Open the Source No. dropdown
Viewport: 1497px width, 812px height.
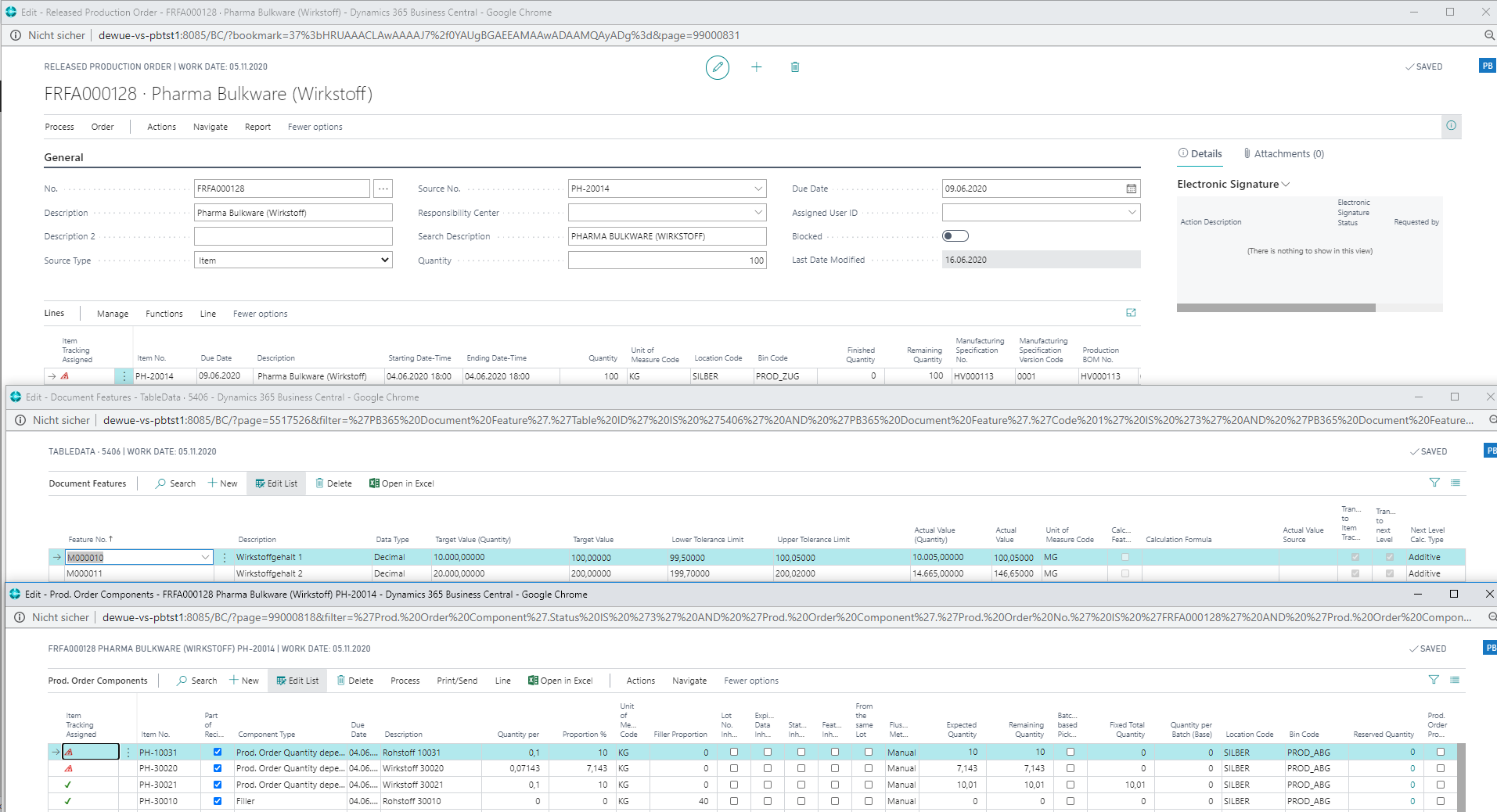coord(757,189)
